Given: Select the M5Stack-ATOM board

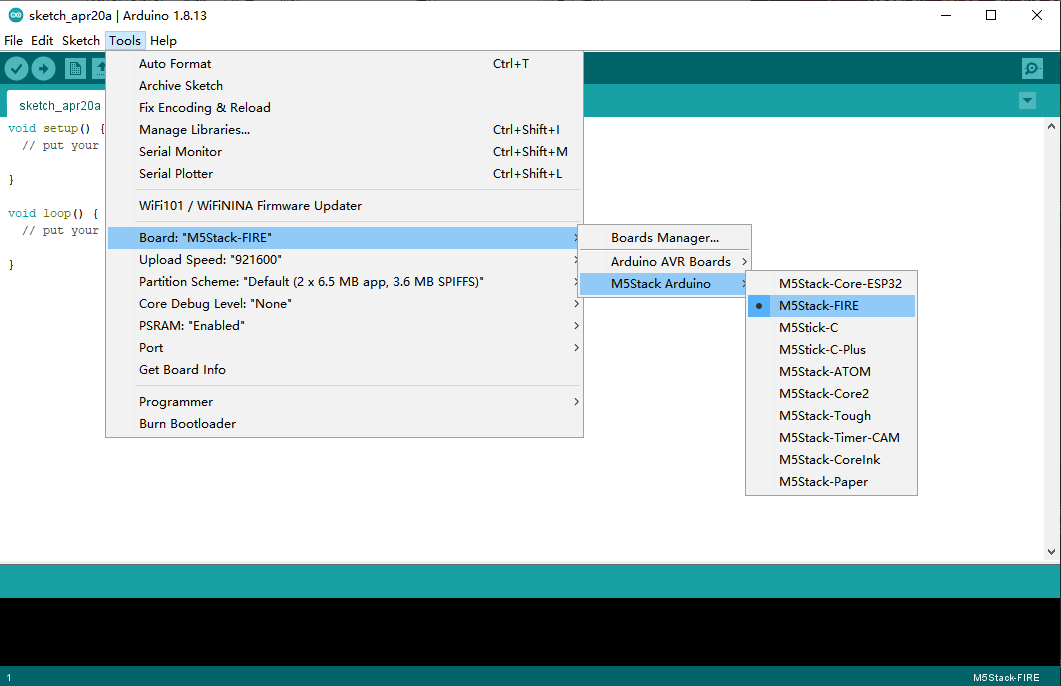Looking at the screenshot, I should (831, 371).
